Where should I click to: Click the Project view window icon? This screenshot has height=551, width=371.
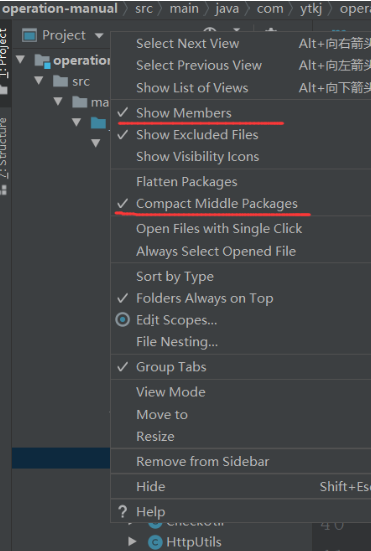pos(30,35)
